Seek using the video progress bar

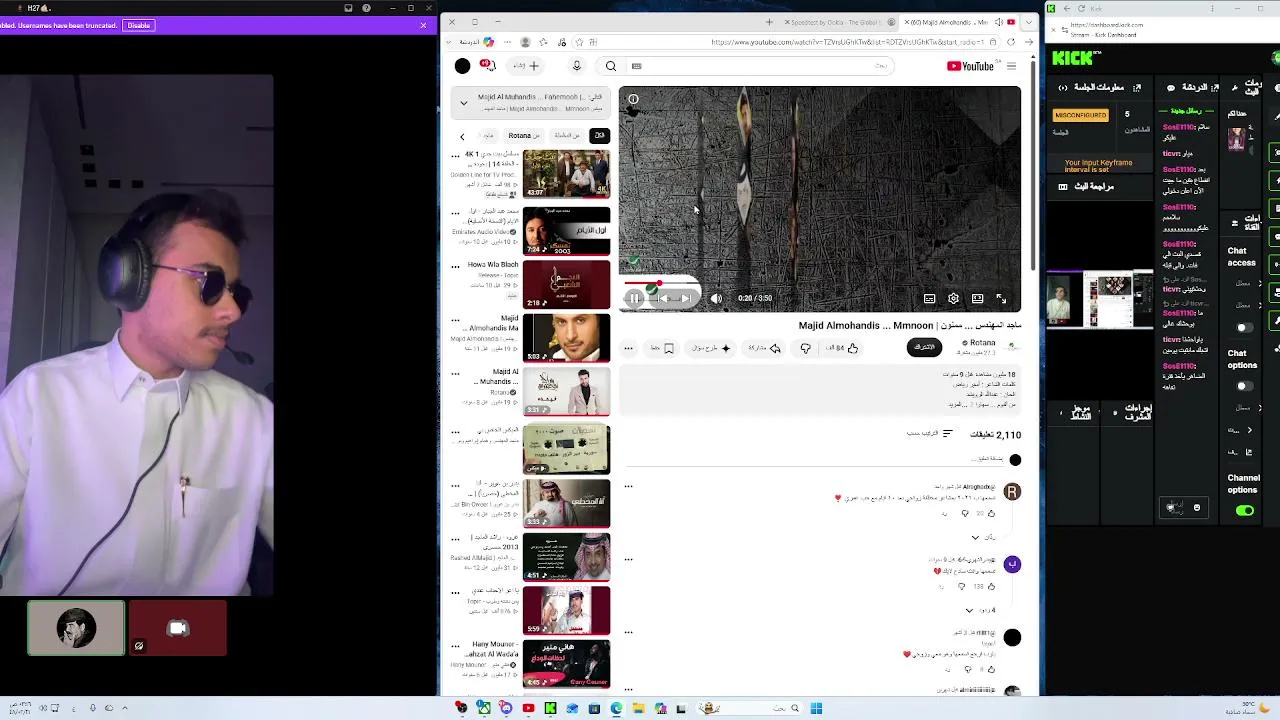[820, 284]
